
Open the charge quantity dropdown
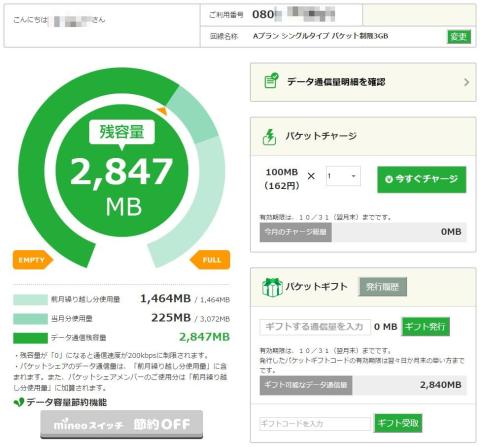point(343,176)
